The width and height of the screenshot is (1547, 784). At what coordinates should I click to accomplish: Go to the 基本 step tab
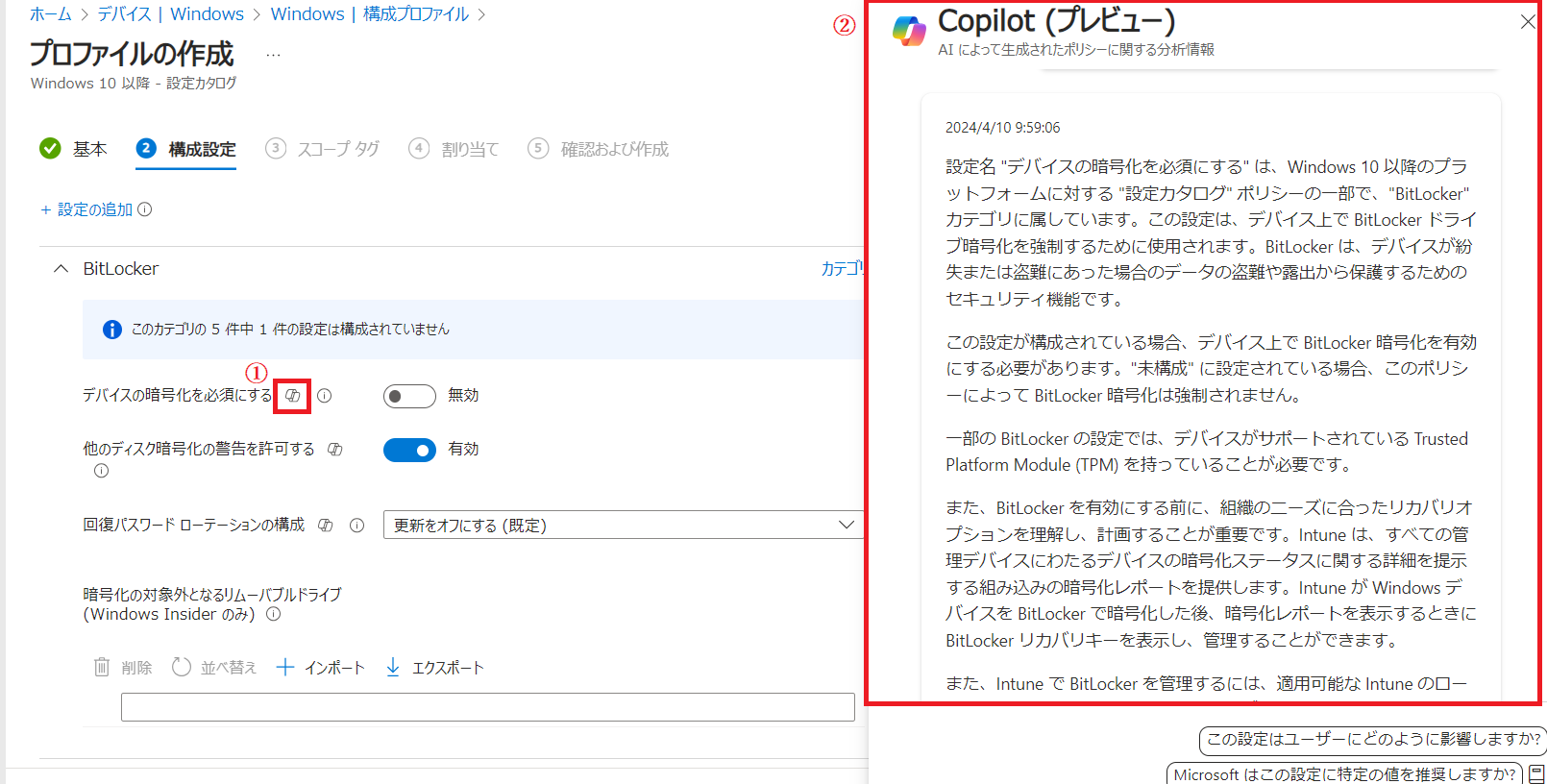coord(74,149)
